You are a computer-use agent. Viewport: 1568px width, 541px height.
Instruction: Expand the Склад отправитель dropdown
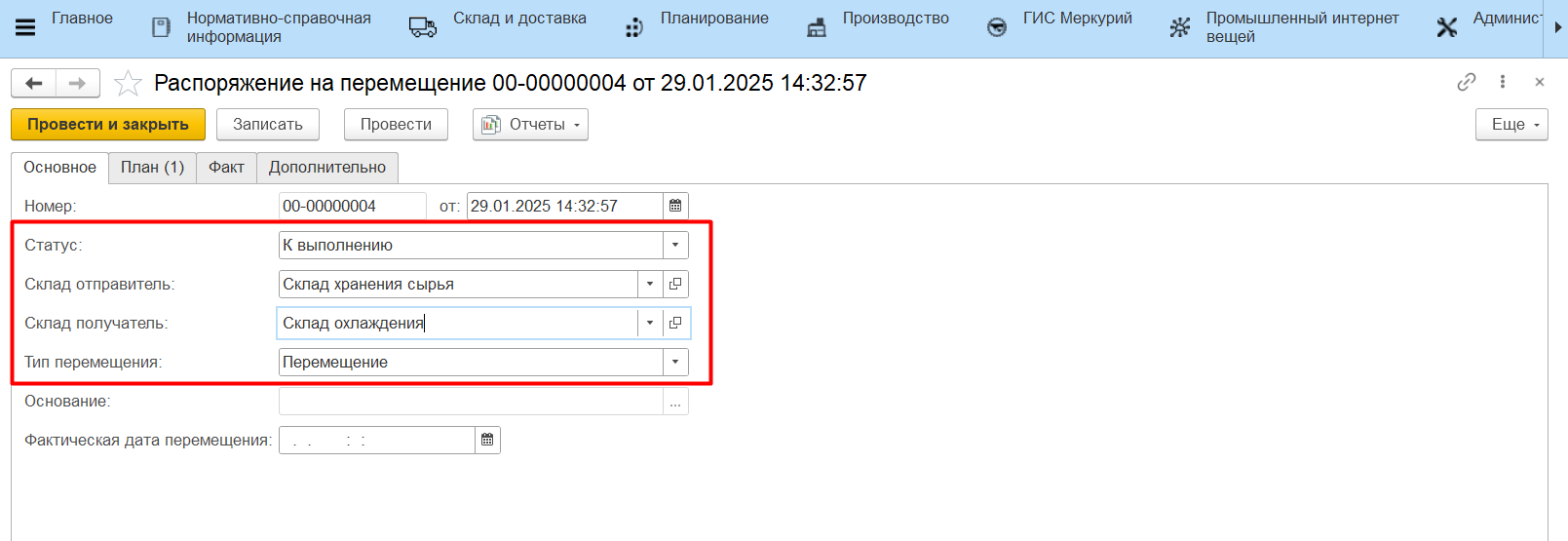pyautogui.click(x=650, y=285)
